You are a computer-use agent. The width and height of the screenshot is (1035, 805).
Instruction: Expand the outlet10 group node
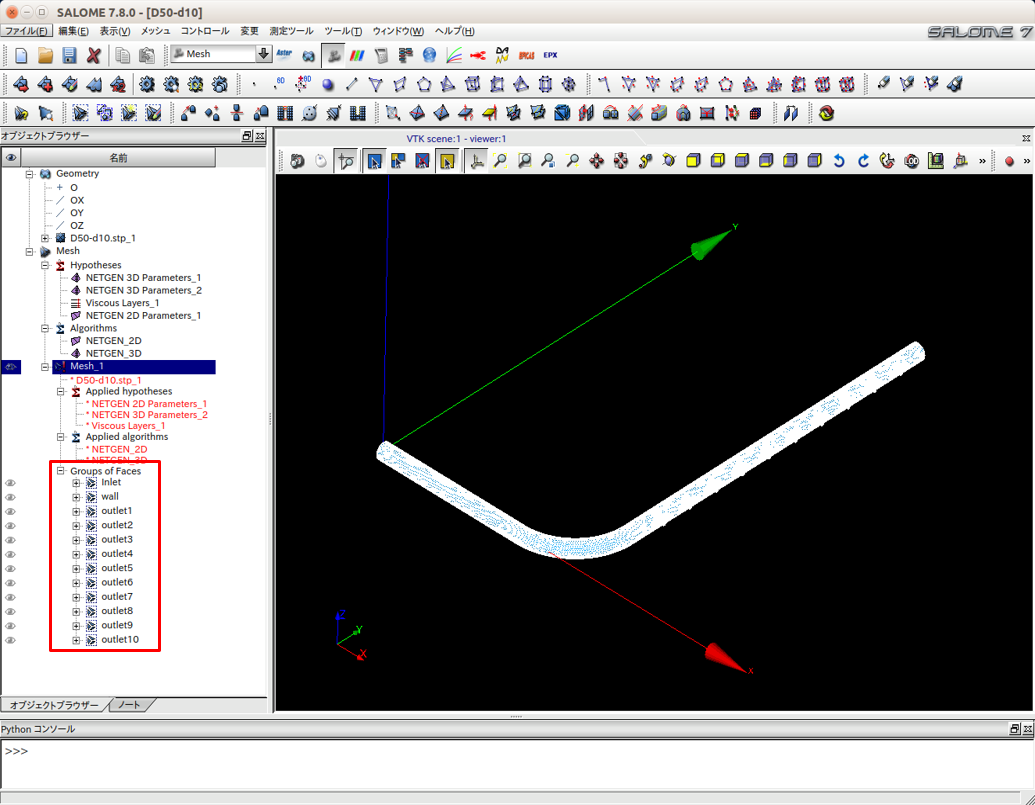pos(76,640)
